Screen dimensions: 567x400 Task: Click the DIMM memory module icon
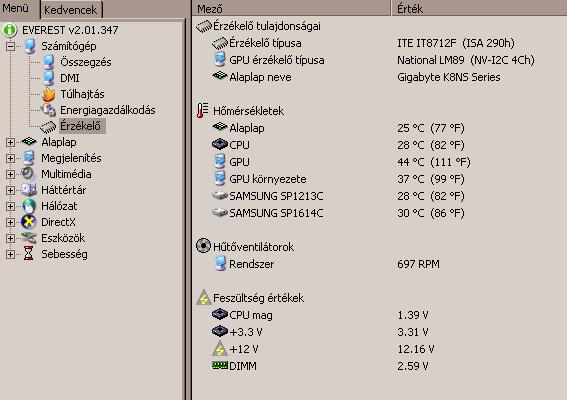pyautogui.click(x=219, y=365)
